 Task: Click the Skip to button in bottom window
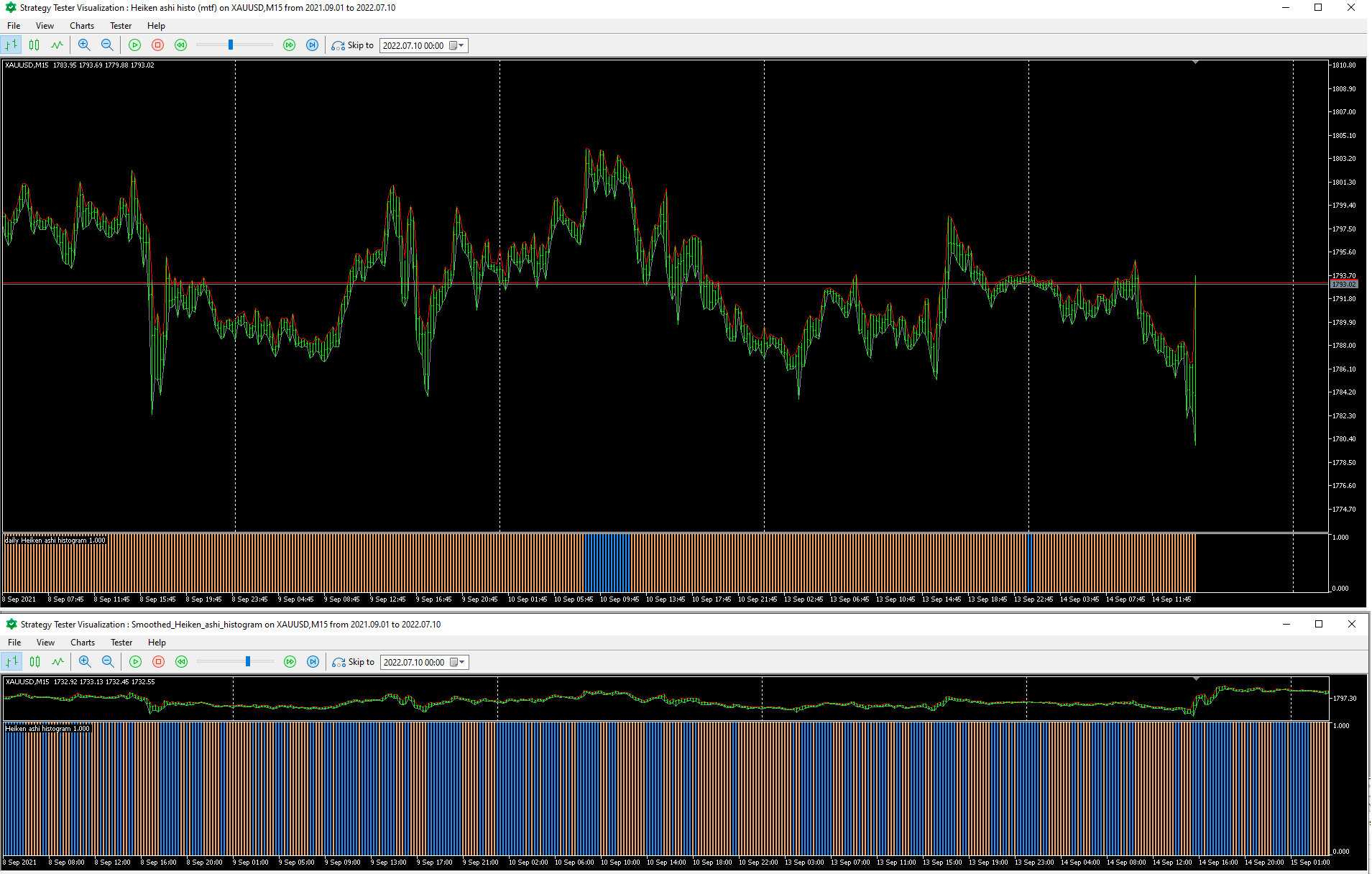click(354, 662)
